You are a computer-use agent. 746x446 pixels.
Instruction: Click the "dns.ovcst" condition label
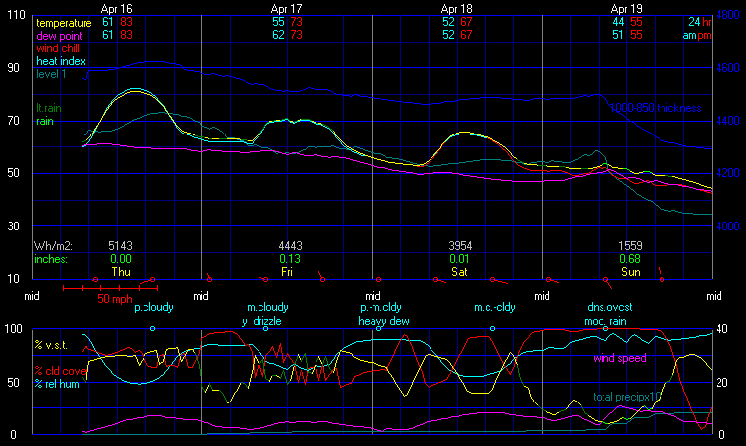(610, 307)
